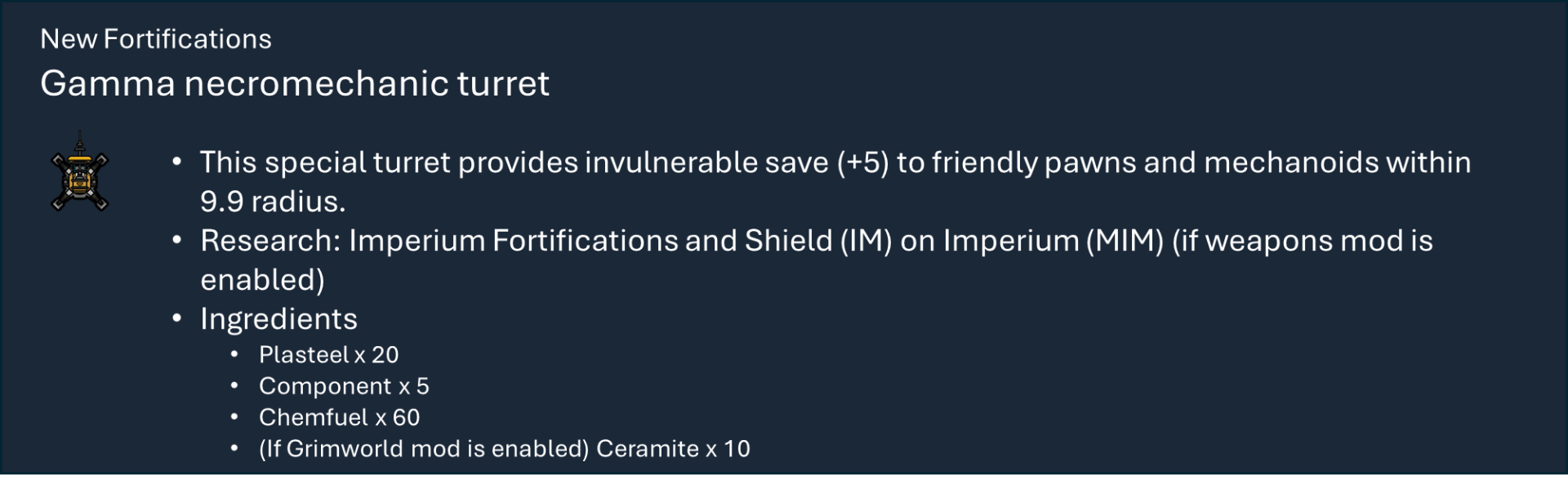Click the "Chemfuel x 60" ingredient
The width and height of the screenshot is (1568, 480).
click(339, 417)
